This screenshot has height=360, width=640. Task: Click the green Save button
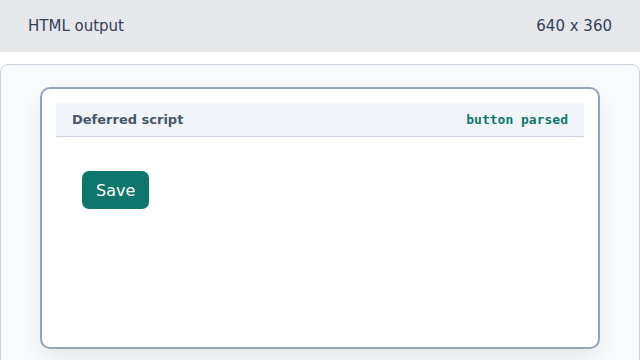tap(116, 190)
